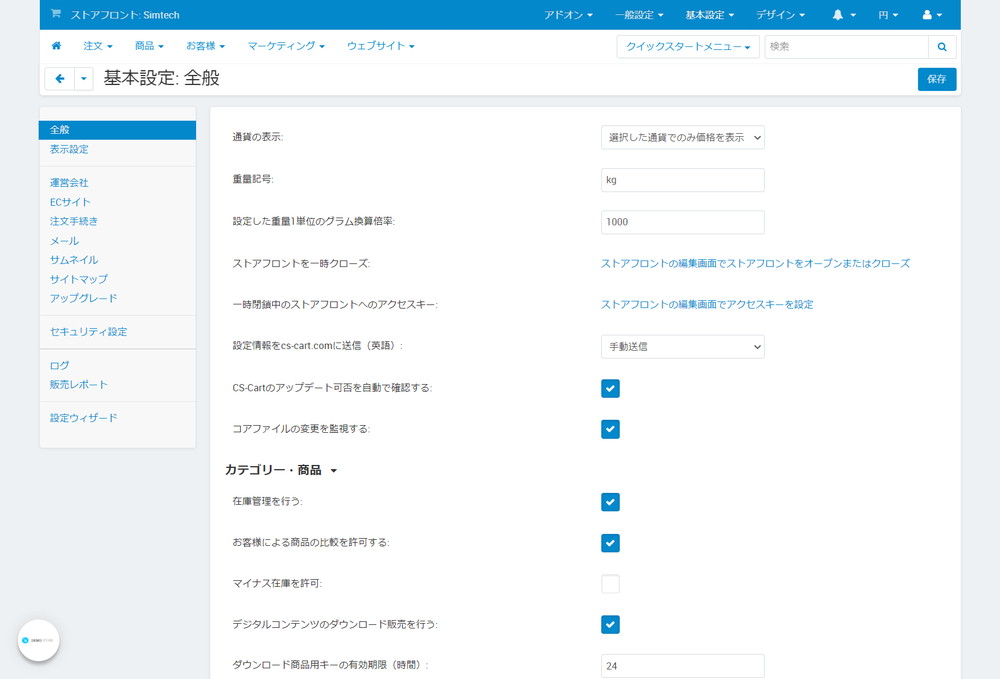The width and height of the screenshot is (1000, 679).
Task: Open the アドオン menu
Action: click(x=568, y=15)
